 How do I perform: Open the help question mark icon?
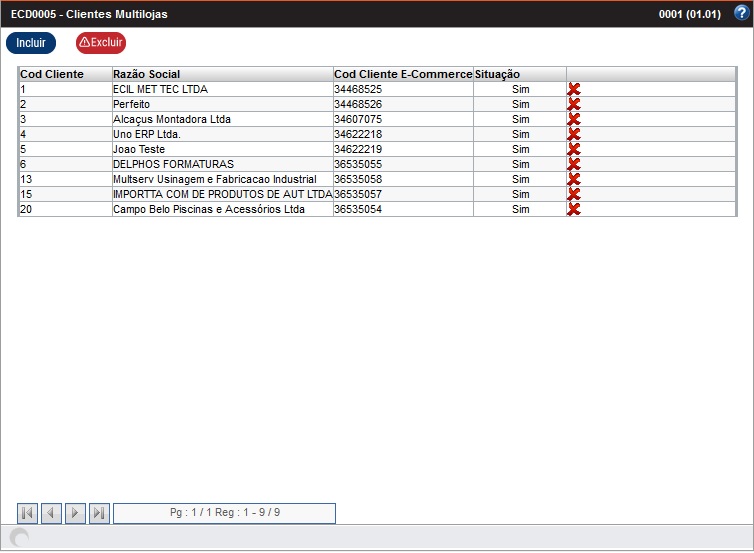tap(741, 13)
